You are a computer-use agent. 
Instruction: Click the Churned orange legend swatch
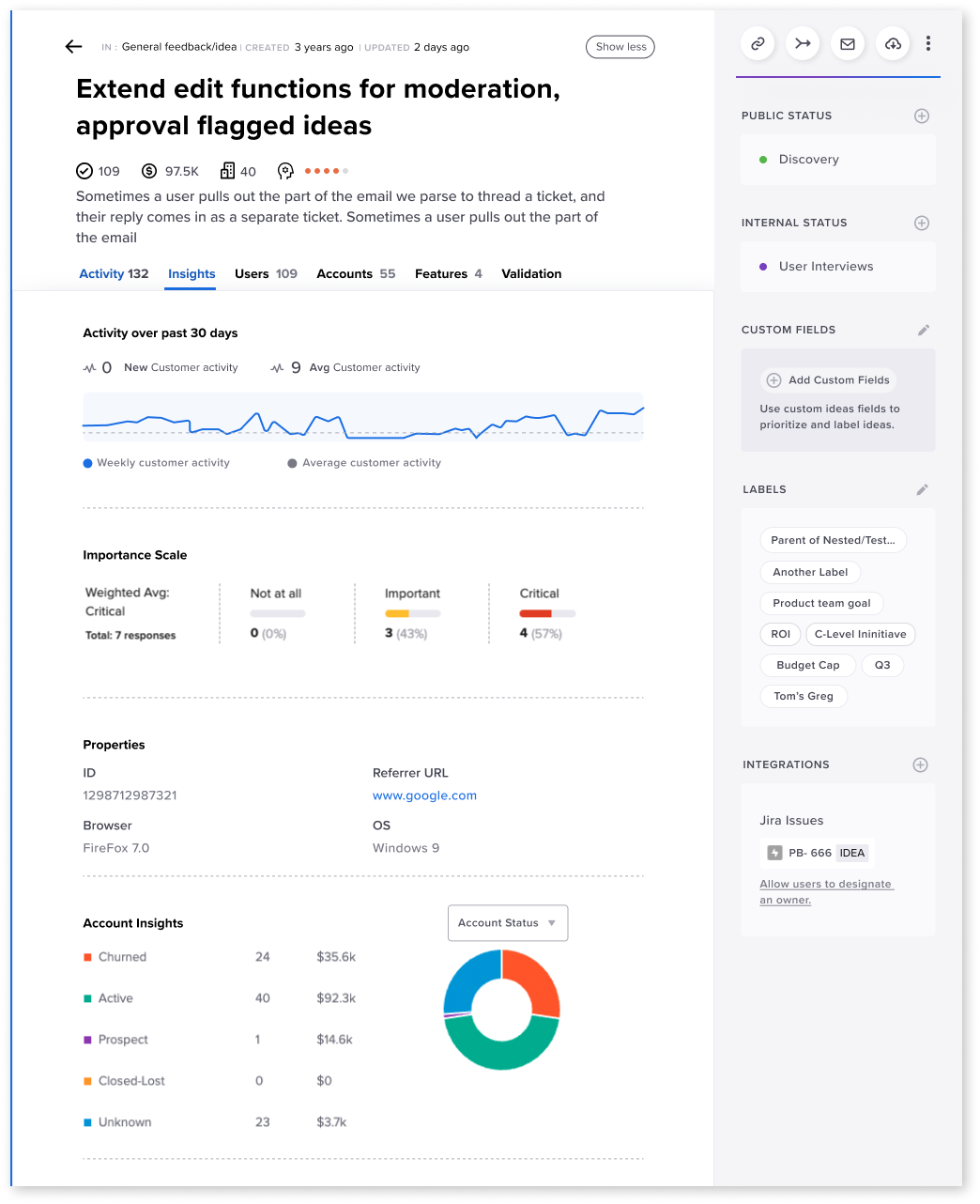tap(87, 957)
